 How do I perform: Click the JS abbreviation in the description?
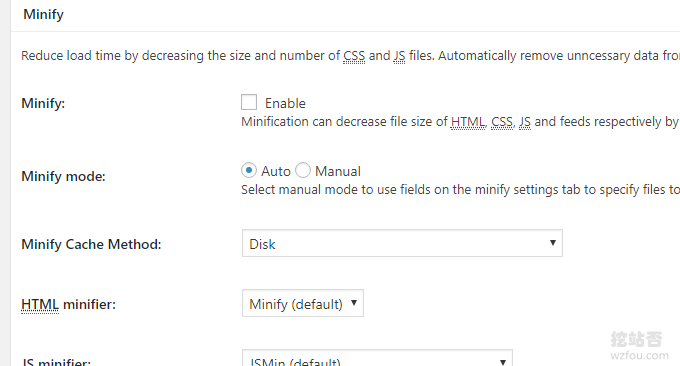pyautogui.click(x=399, y=56)
